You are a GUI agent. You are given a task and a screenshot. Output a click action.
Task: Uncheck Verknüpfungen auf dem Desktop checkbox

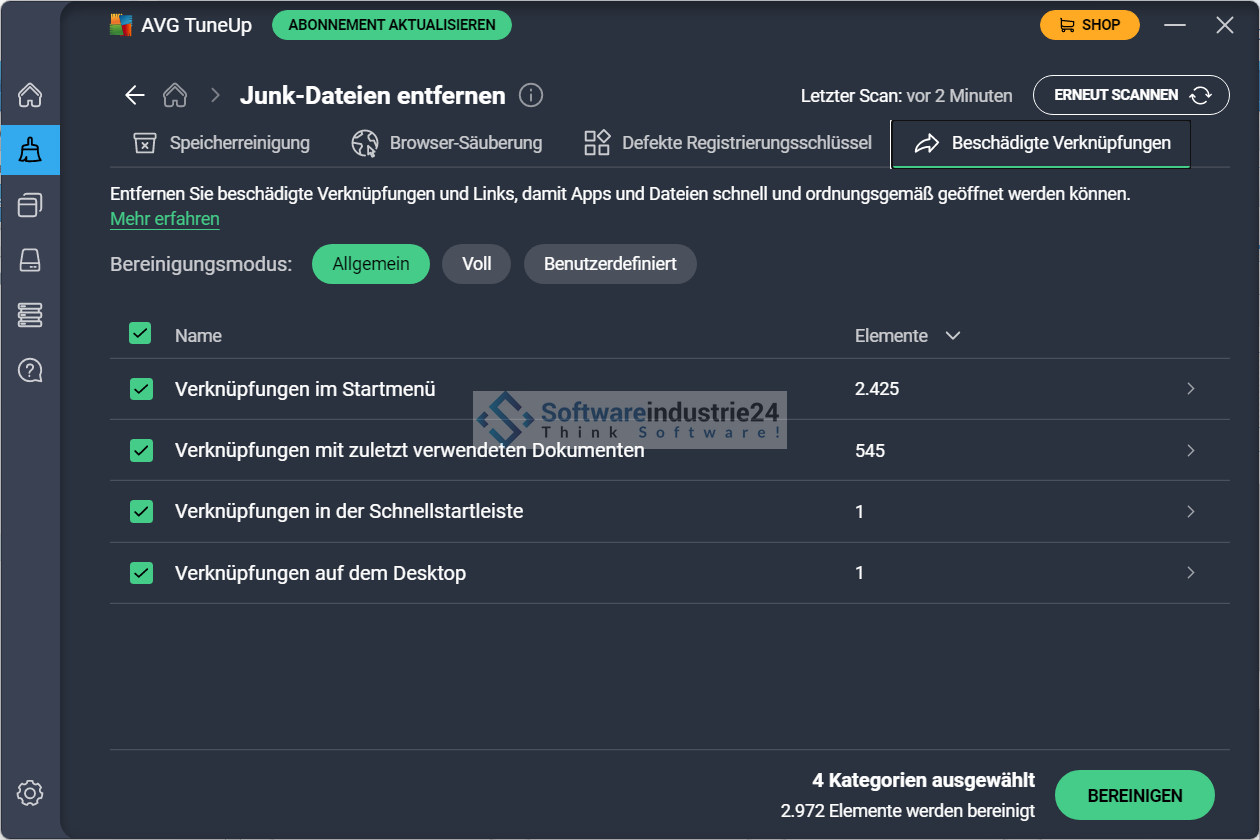tap(141, 573)
